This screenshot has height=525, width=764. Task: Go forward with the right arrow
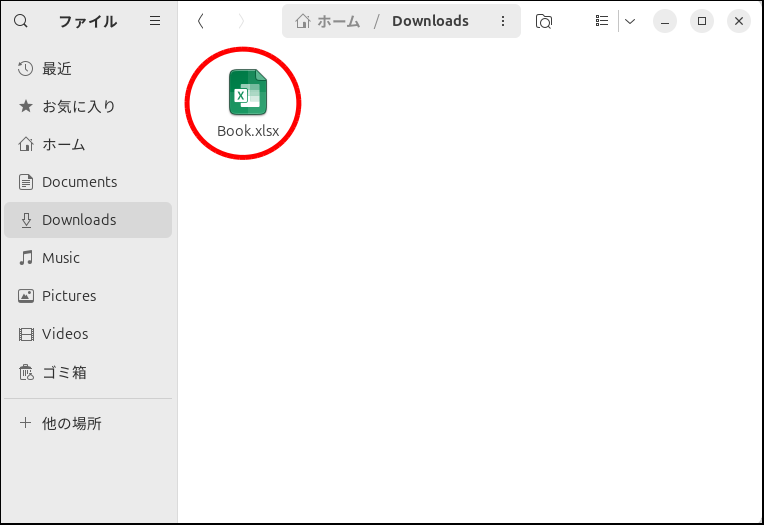(241, 21)
